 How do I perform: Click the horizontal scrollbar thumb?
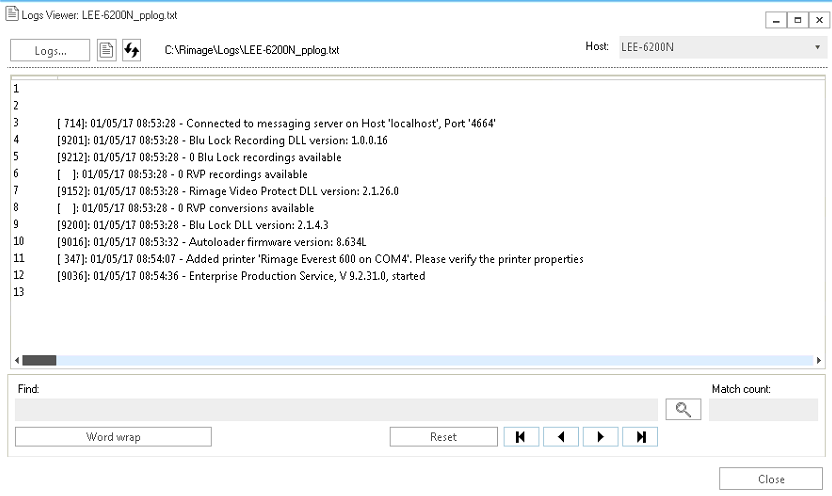39,360
